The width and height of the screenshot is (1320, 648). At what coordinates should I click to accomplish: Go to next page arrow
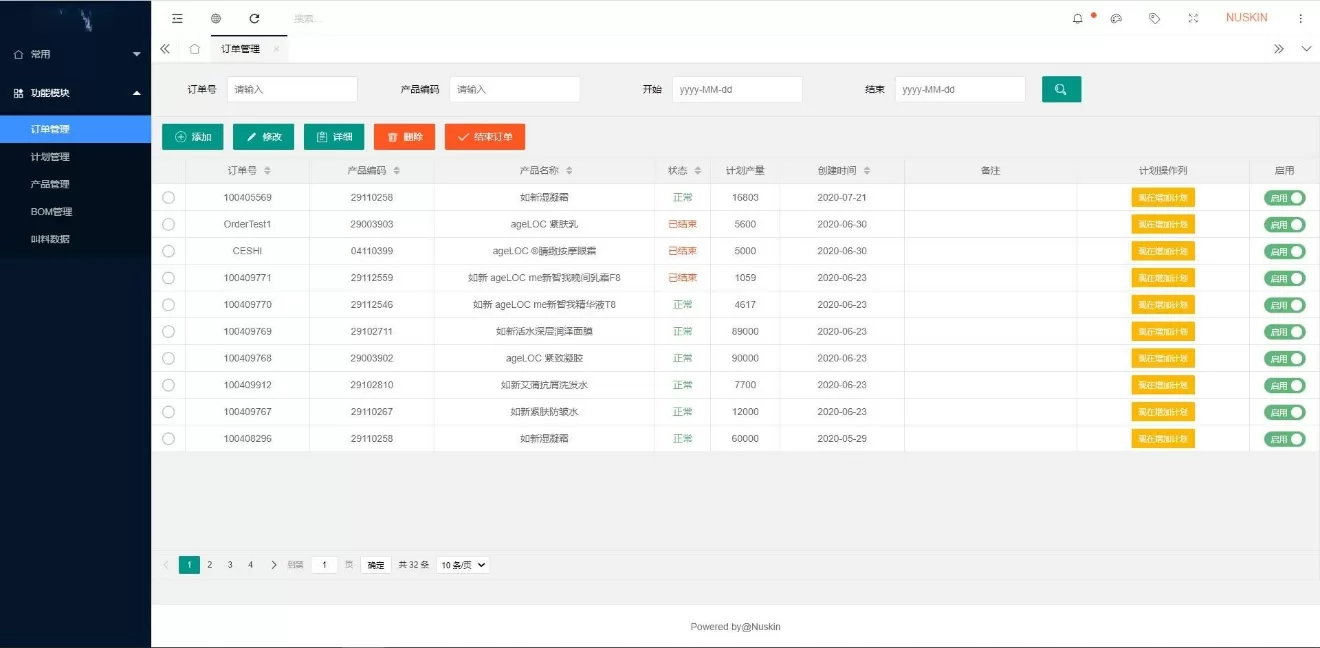274,565
